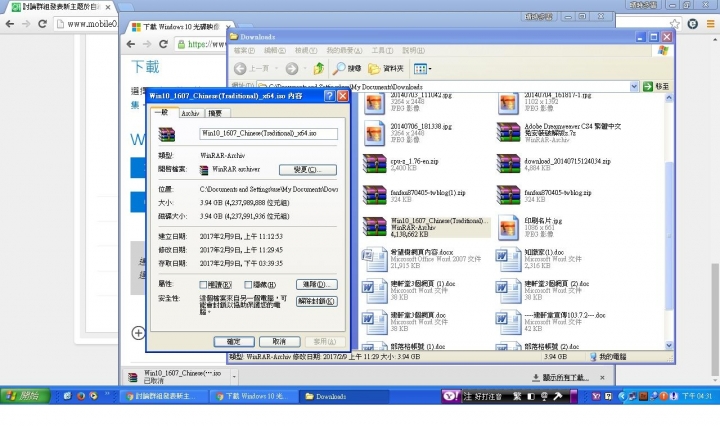This screenshot has height=426, width=720.
Task: Click the explorer vertical scrollbar up arrow
Action: point(669,97)
